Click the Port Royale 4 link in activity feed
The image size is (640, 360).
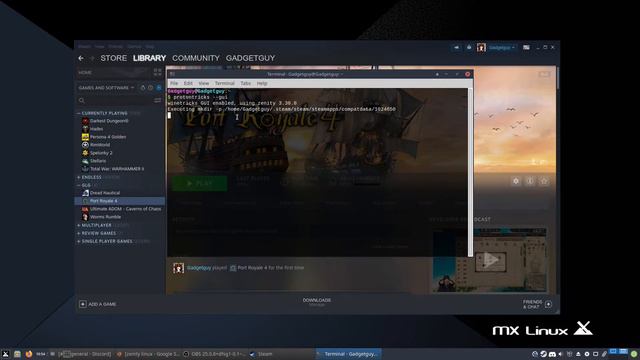tap(252, 268)
